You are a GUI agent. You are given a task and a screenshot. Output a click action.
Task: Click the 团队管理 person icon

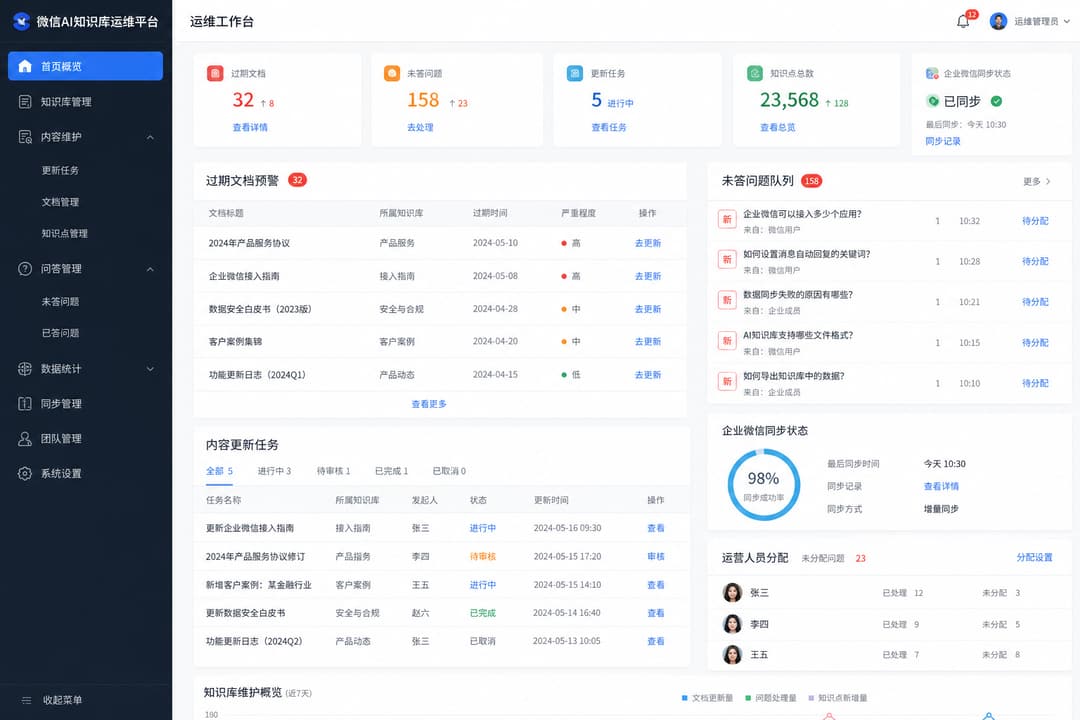pos(25,438)
